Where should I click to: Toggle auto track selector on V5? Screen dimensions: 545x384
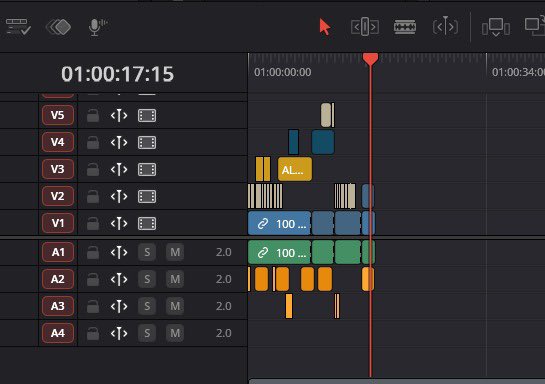[x=119, y=115]
